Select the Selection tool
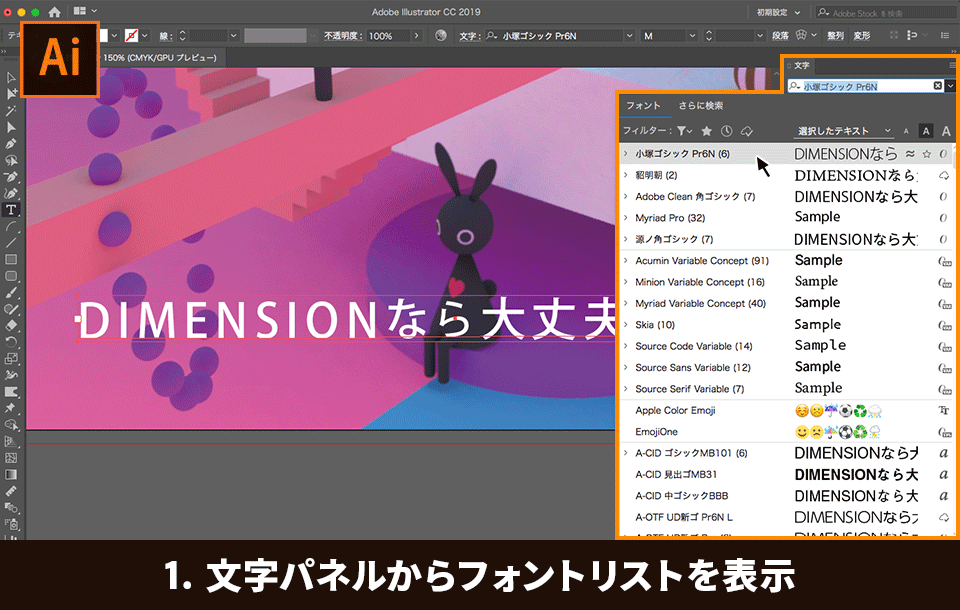This screenshot has height=610, width=960. (10, 78)
